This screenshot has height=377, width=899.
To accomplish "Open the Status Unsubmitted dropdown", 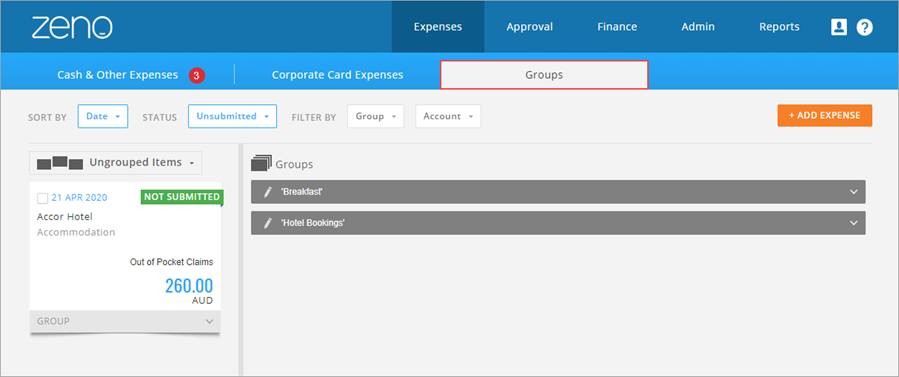I will coord(232,116).
